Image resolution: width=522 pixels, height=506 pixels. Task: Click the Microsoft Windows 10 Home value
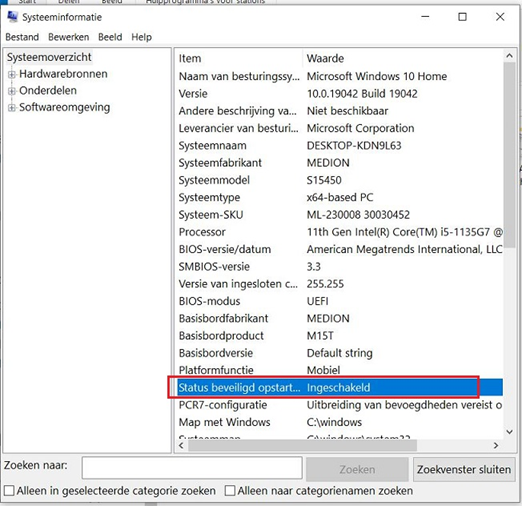[377, 76]
